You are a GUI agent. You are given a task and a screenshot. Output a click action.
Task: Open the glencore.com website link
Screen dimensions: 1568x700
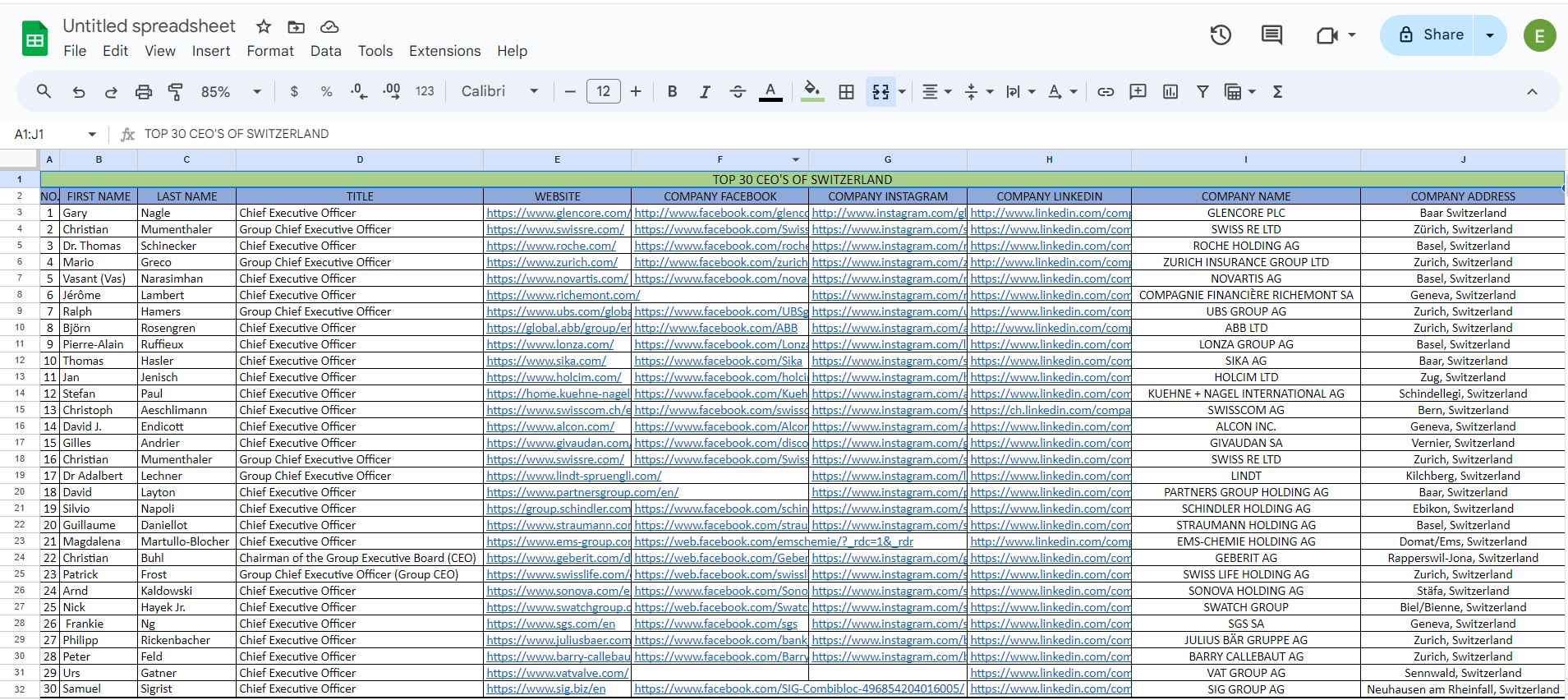[559, 213]
